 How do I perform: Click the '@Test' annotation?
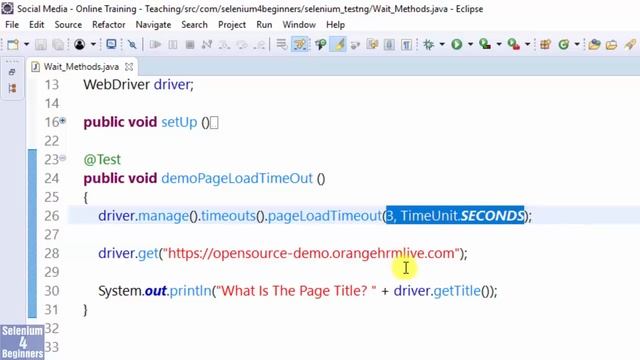tap(102, 160)
